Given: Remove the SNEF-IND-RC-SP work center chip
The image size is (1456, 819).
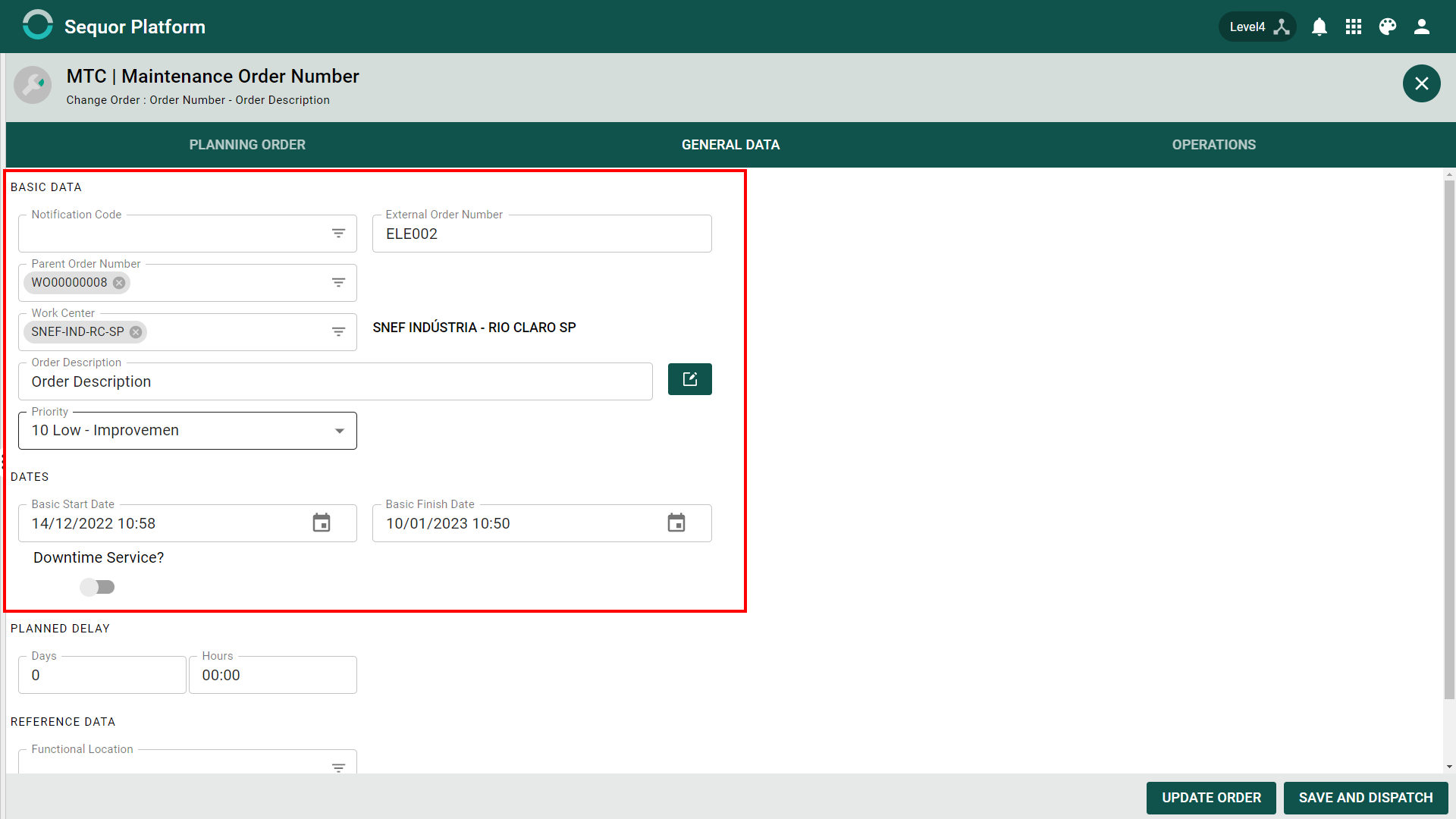Looking at the screenshot, I should 136,332.
